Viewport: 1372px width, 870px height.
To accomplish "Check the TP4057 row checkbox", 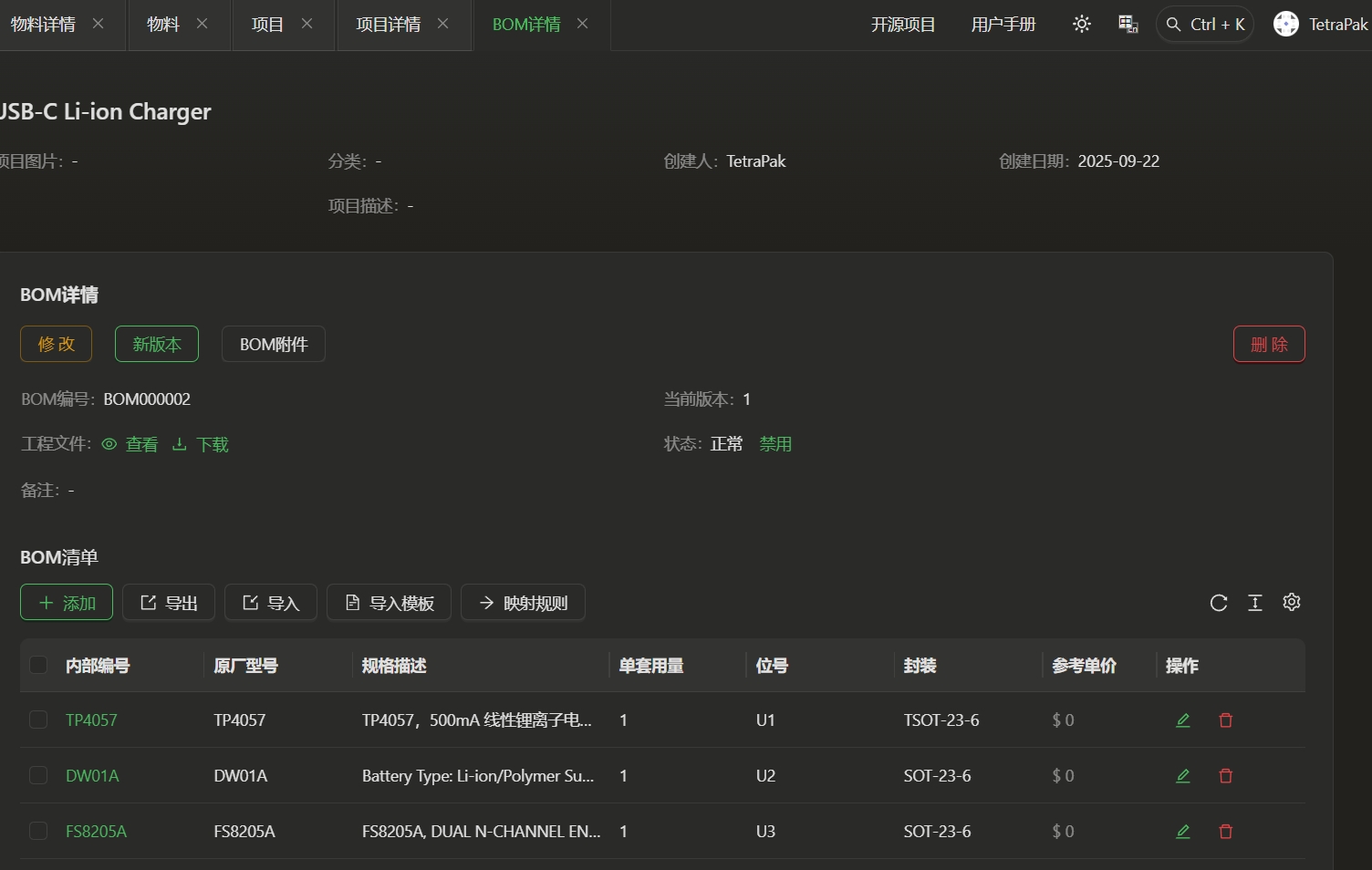I will (38, 720).
